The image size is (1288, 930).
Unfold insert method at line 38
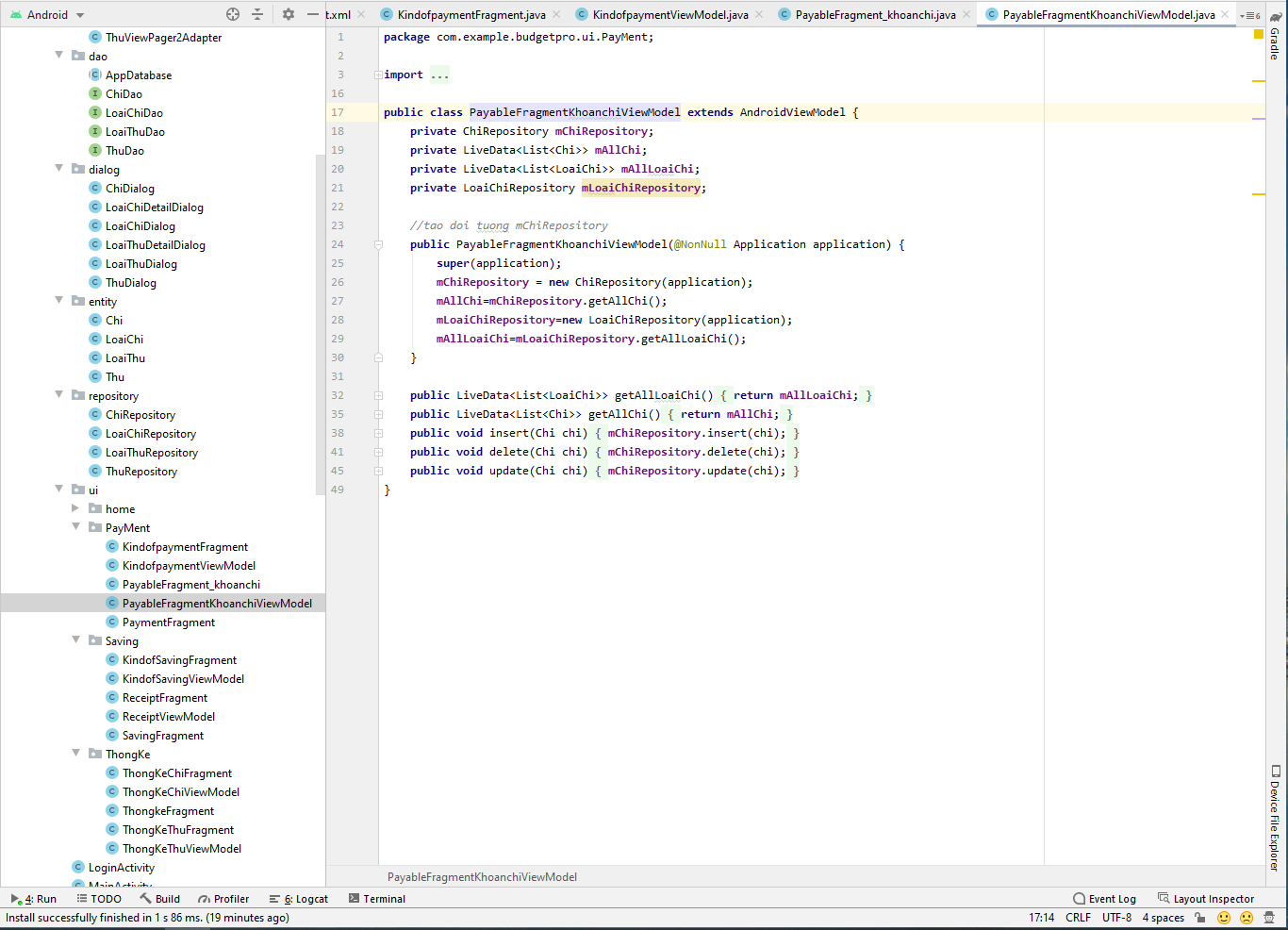(378, 433)
